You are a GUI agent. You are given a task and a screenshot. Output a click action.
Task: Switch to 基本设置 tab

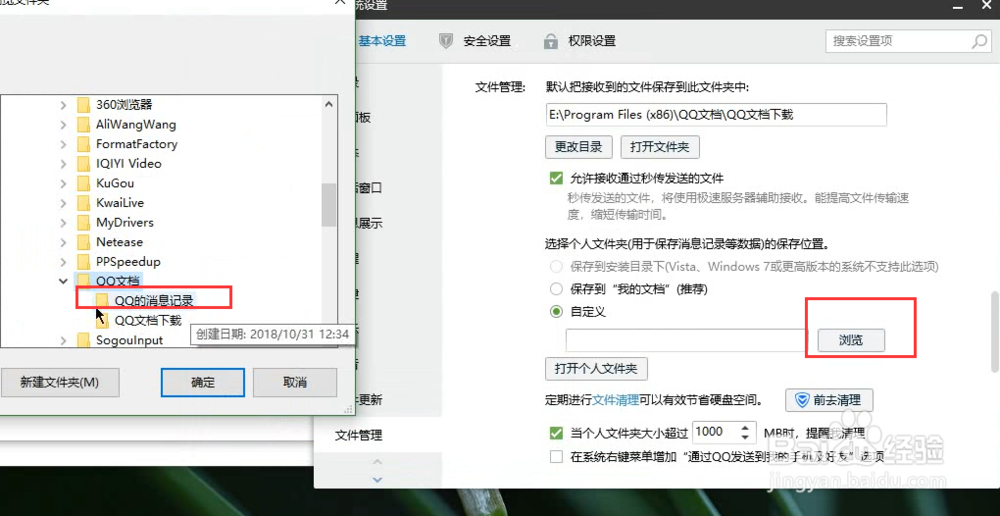382,41
